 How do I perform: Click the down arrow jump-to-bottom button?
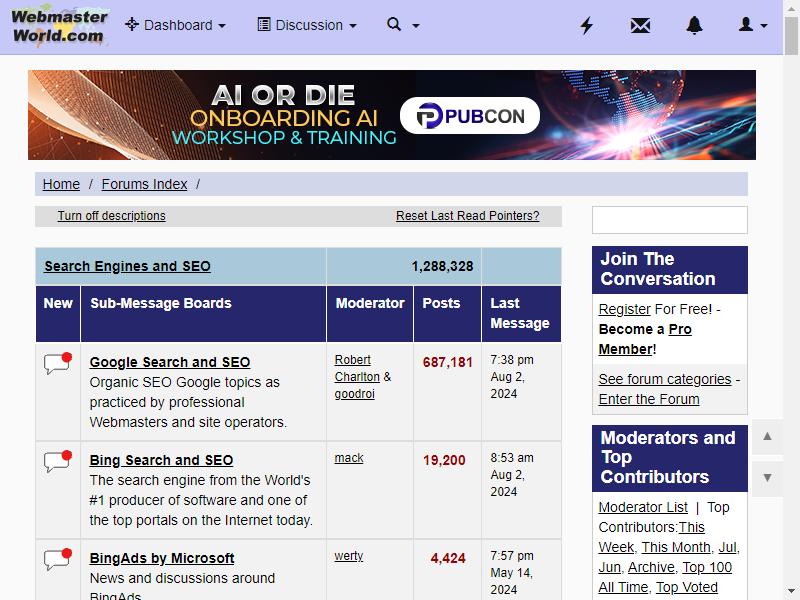click(x=767, y=478)
